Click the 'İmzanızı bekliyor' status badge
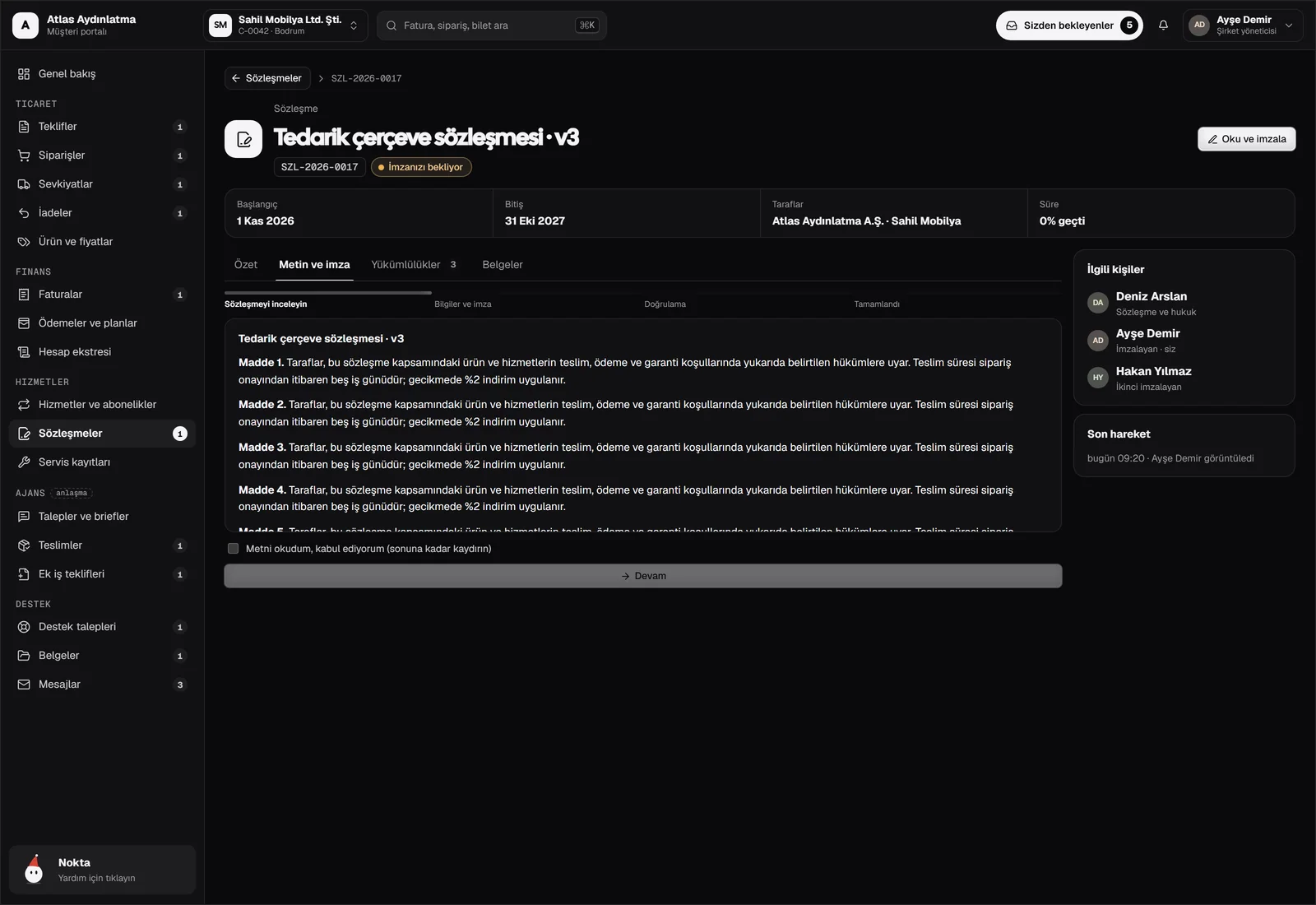 [x=421, y=167]
